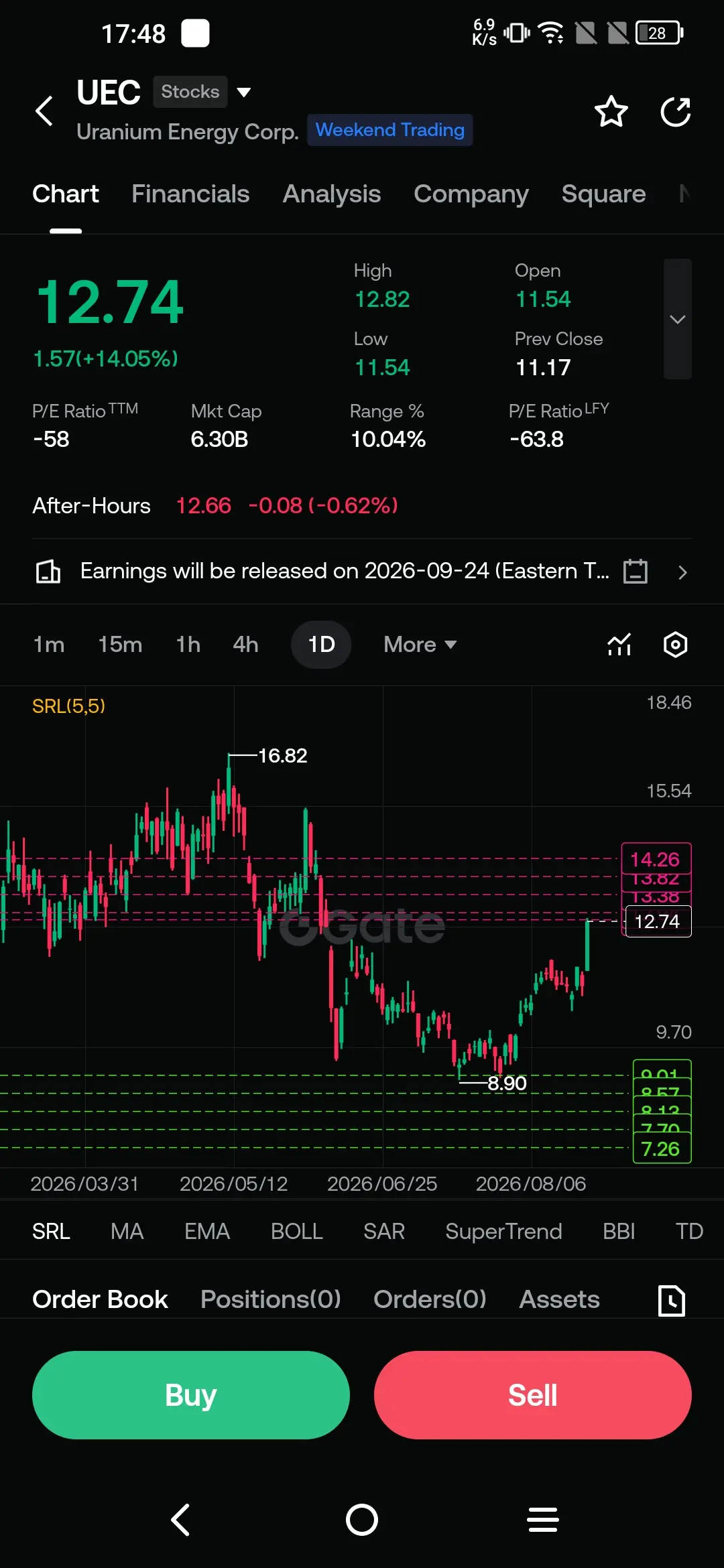The image size is (724, 1568).
Task: Tap the battery indicator in status bar
Action: point(660,33)
